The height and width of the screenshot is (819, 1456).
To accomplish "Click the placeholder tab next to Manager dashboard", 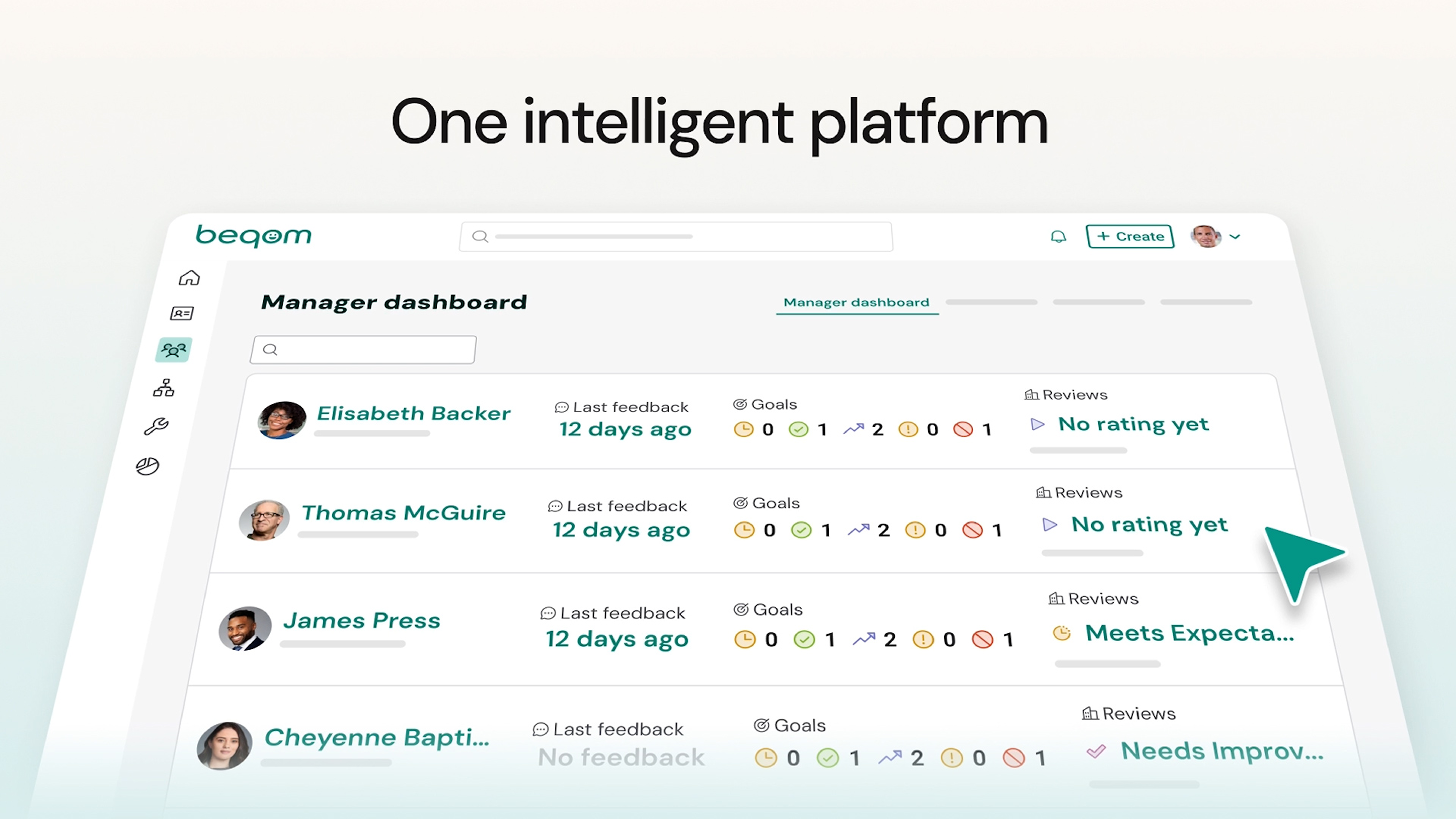I will point(991,302).
